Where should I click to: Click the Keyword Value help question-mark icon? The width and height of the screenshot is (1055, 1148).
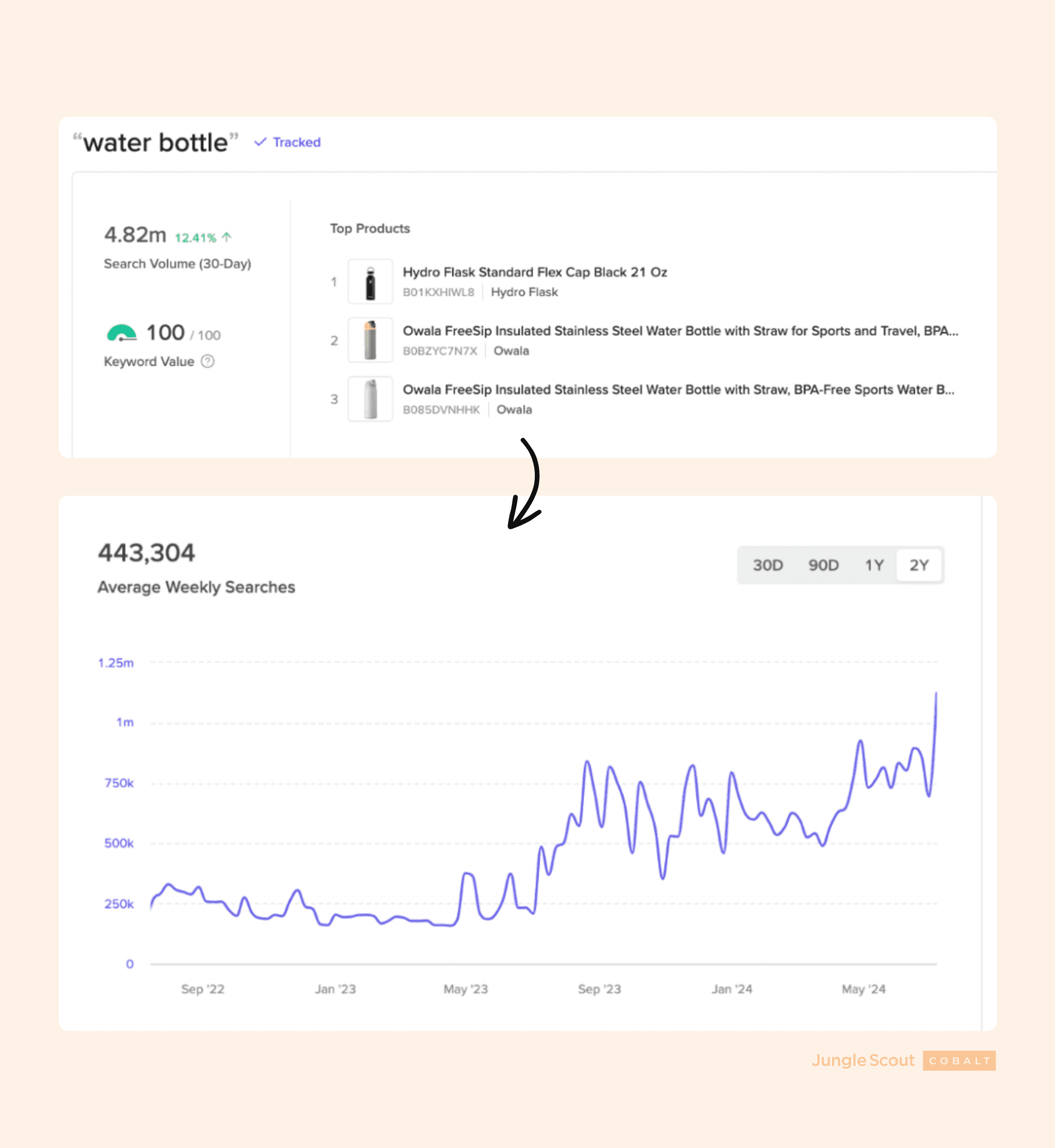tap(208, 361)
